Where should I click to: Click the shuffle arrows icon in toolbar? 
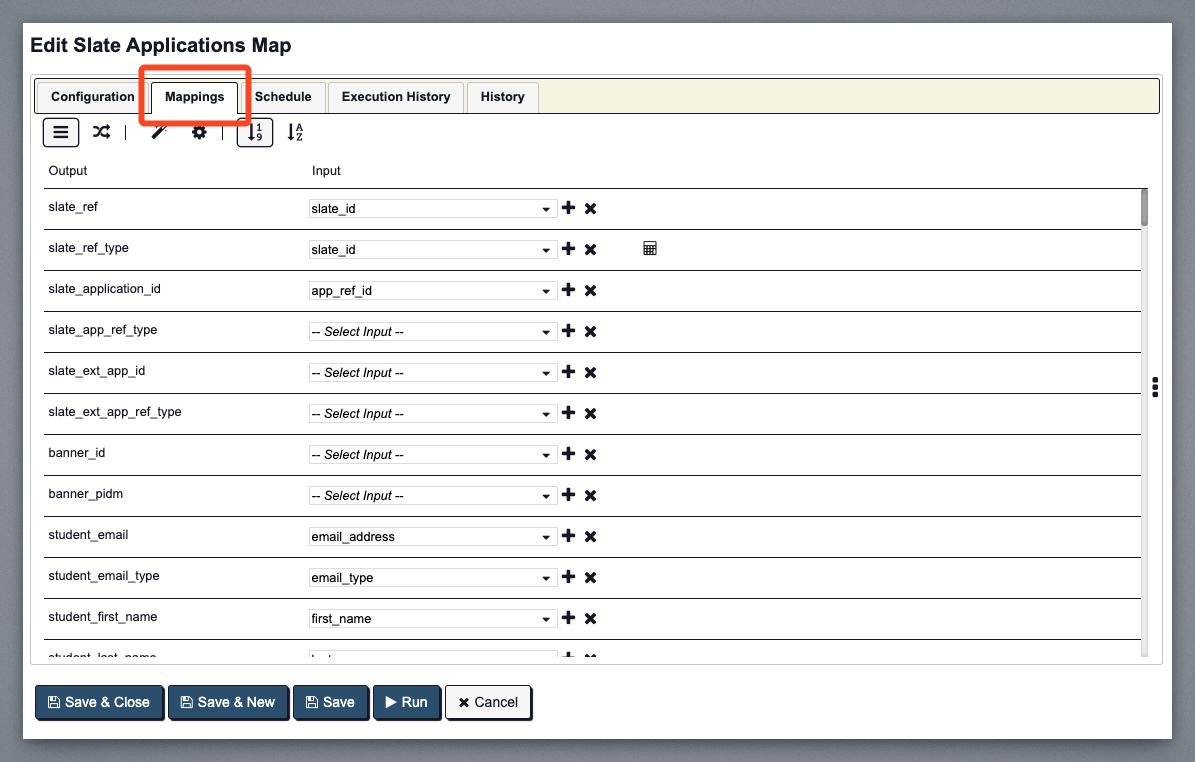point(101,132)
